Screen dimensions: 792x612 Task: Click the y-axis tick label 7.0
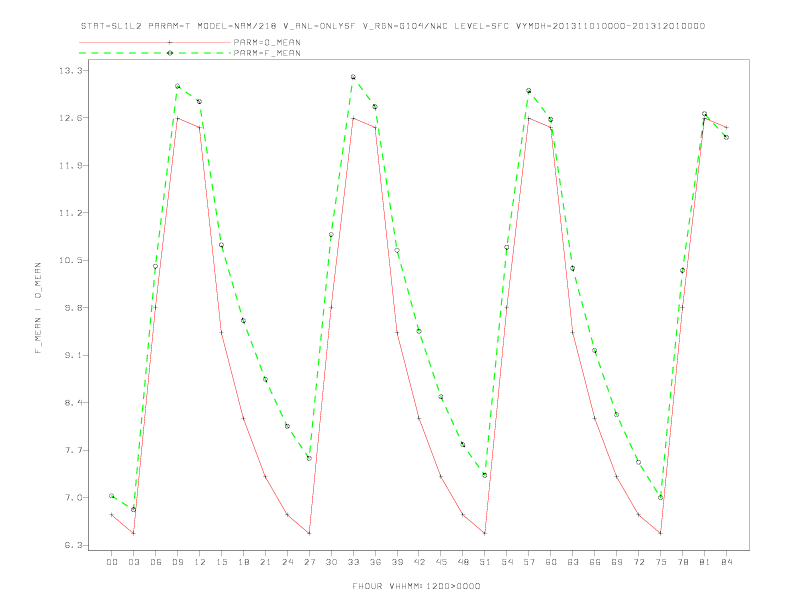tap(73, 498)
